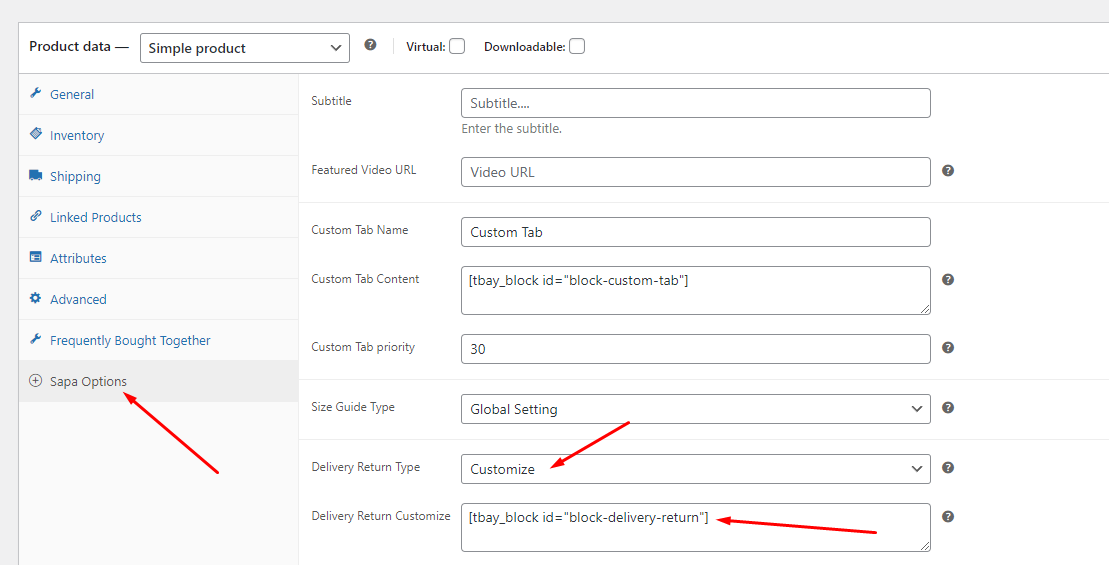Click into the Subtitle input field
Screen dimensions: 1109x565
coord(695,103)
